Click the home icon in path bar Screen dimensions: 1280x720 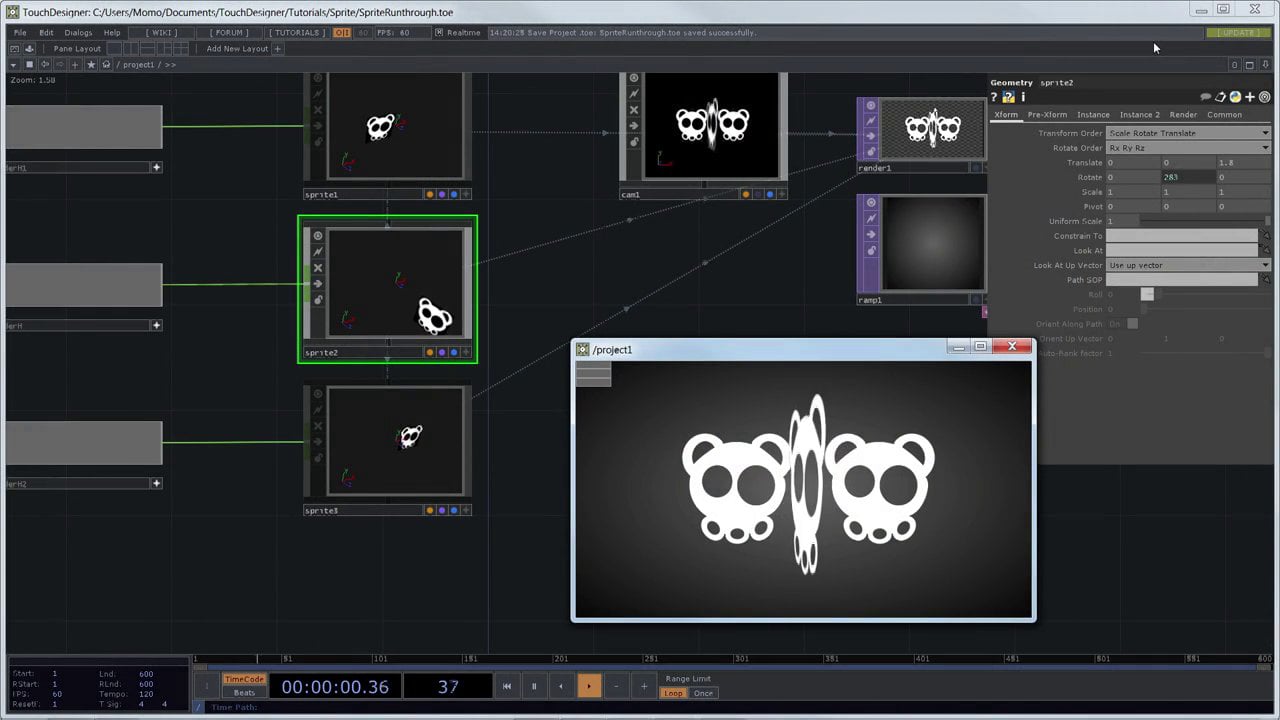tap(106, 65)
